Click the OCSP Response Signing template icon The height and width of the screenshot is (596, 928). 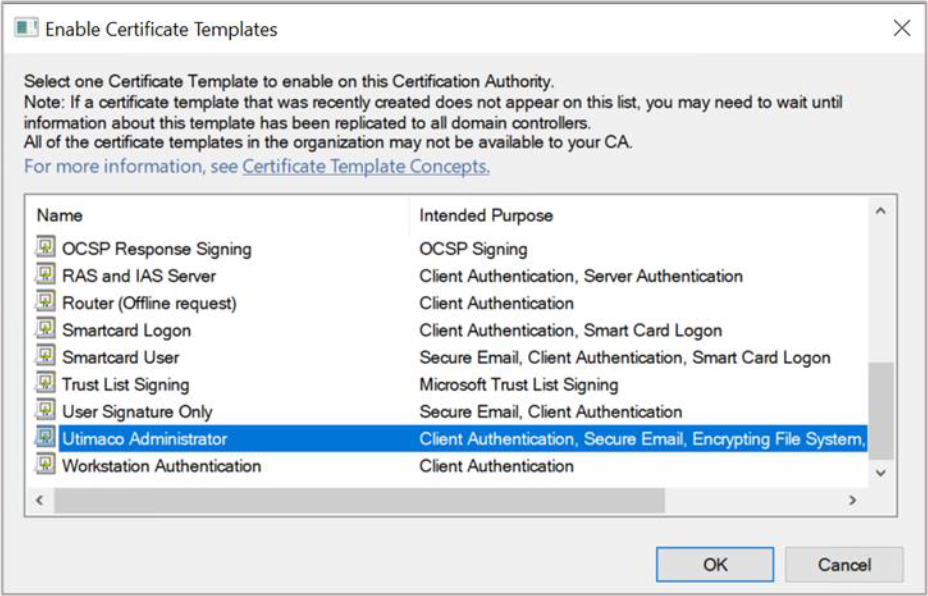pyautogui.click(x=46, y=249)
